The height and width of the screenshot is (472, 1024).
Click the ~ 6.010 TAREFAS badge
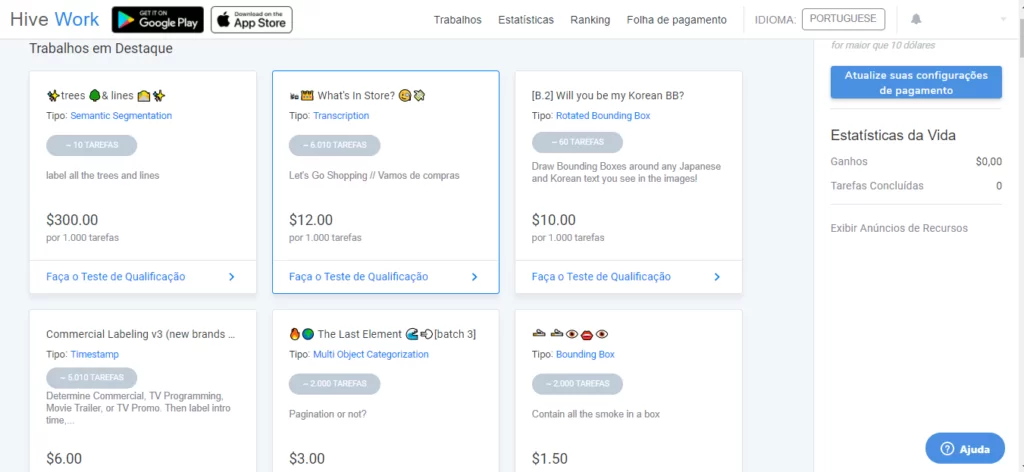click(x=334, y=145)
